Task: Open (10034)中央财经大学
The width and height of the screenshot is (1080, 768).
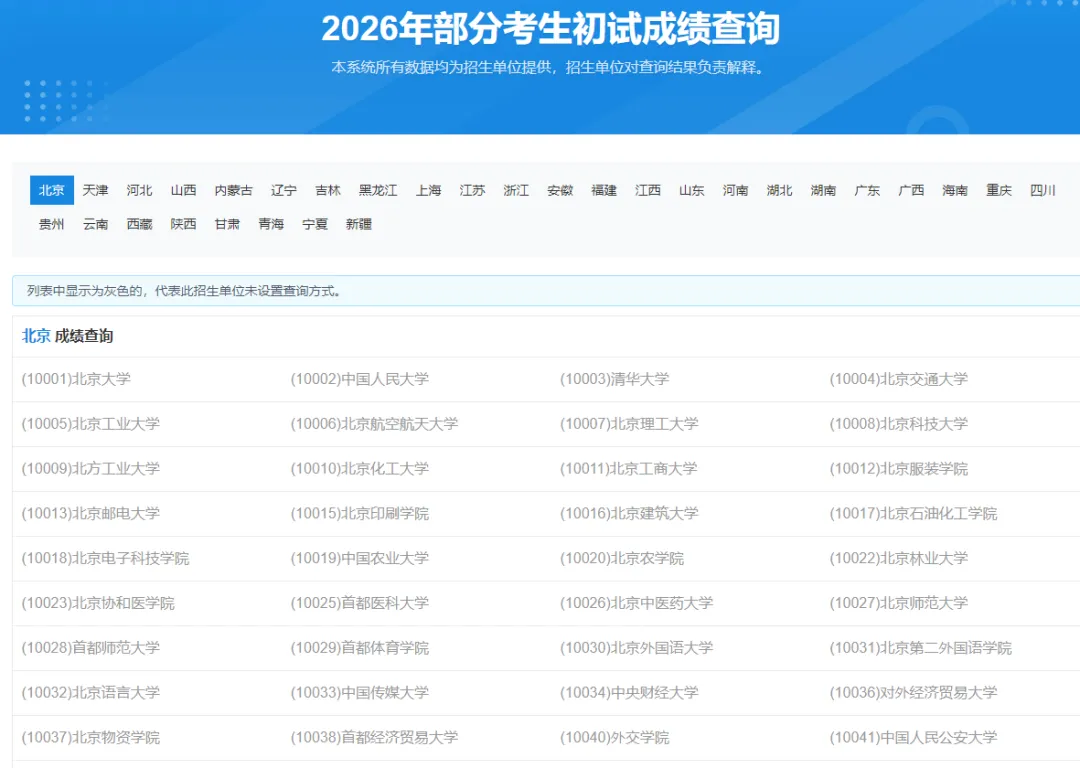Action: pyautogui.click(x=629, y=692)
